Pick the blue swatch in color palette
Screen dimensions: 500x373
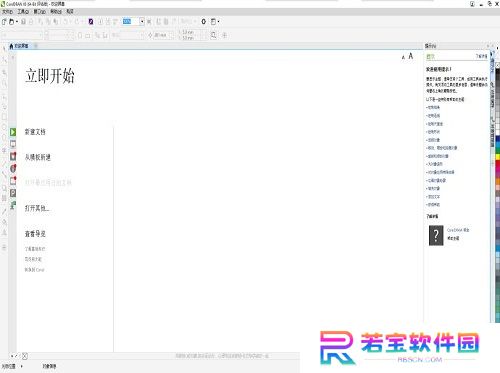497,139
